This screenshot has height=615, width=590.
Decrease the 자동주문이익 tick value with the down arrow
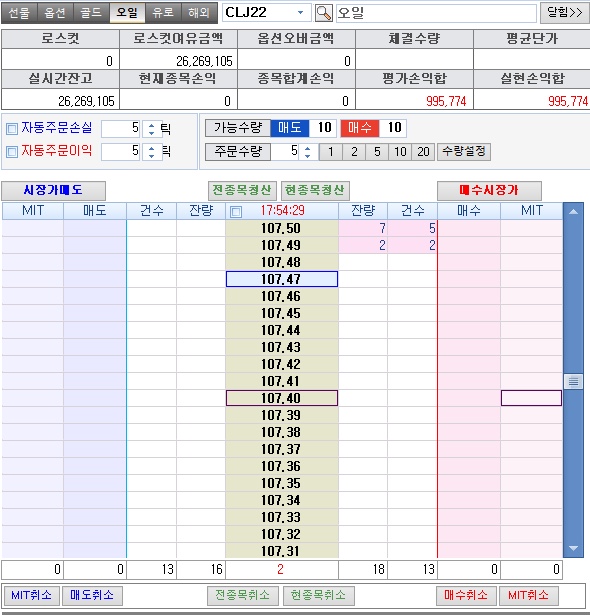click(x=151, y=156)
